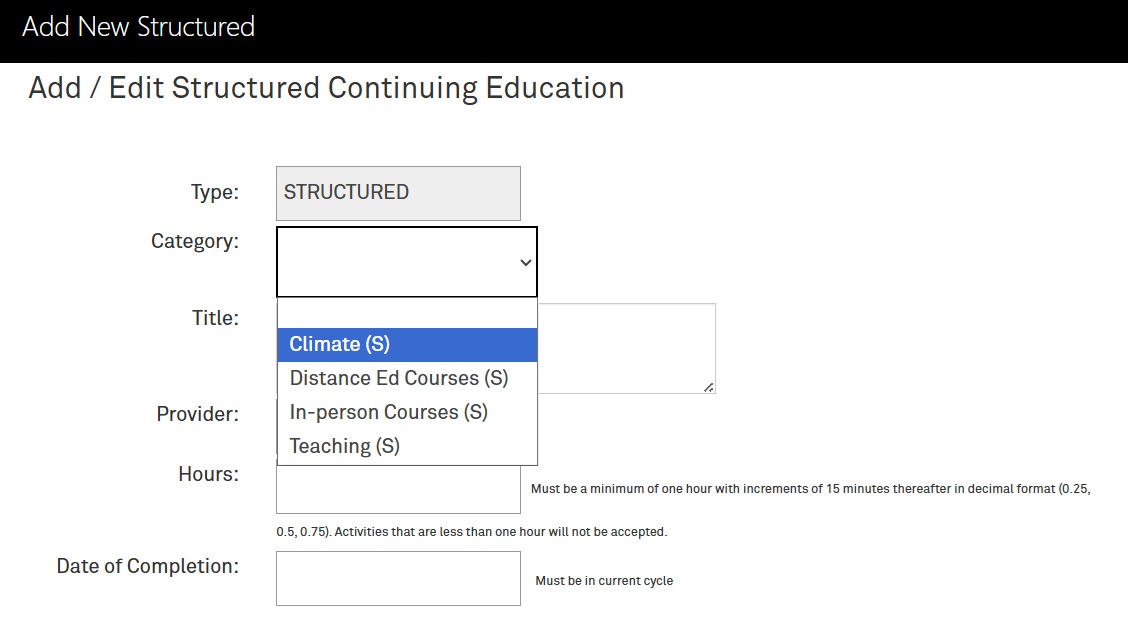
Task: Click the Type label
Action: (x=214, y=193)
